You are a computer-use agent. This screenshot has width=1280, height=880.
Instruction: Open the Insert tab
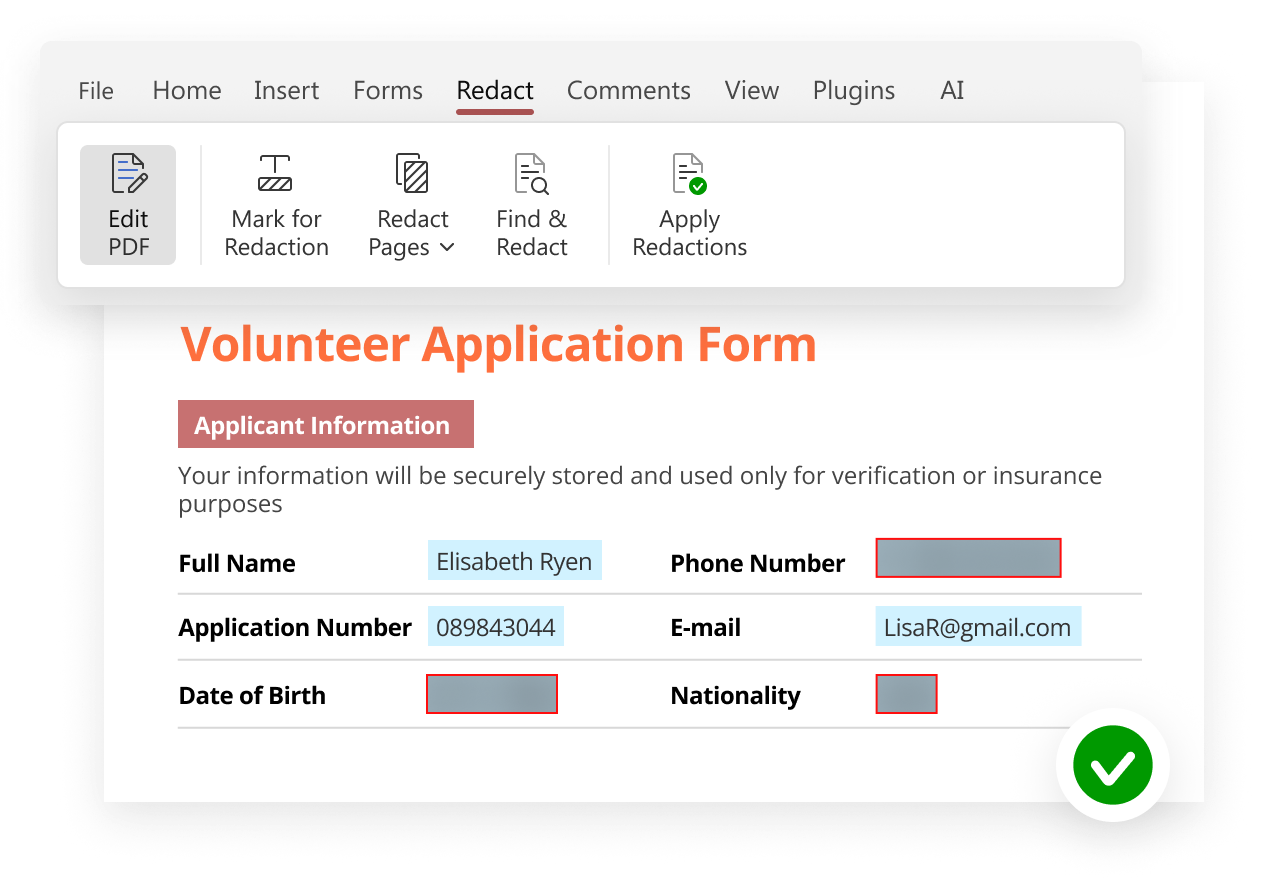286,91
